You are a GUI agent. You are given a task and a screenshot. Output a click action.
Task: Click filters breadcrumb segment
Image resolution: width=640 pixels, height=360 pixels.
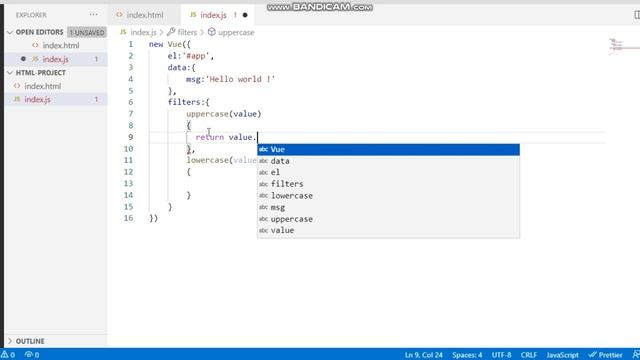(187, 32)
